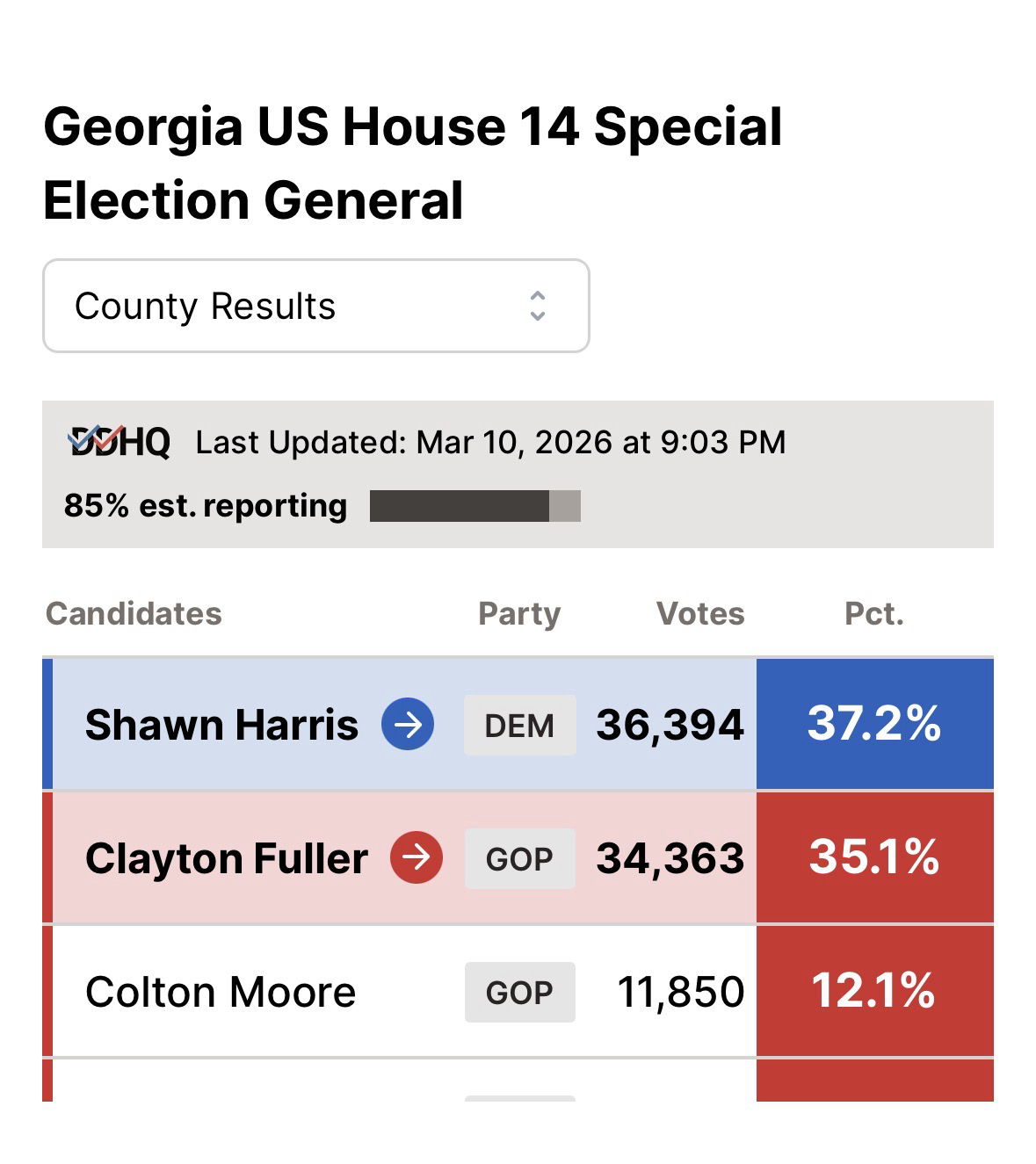
Task: Click the red arrow beside Clayton Fuller
Action: pyautogui.click(x=417, y=857)
